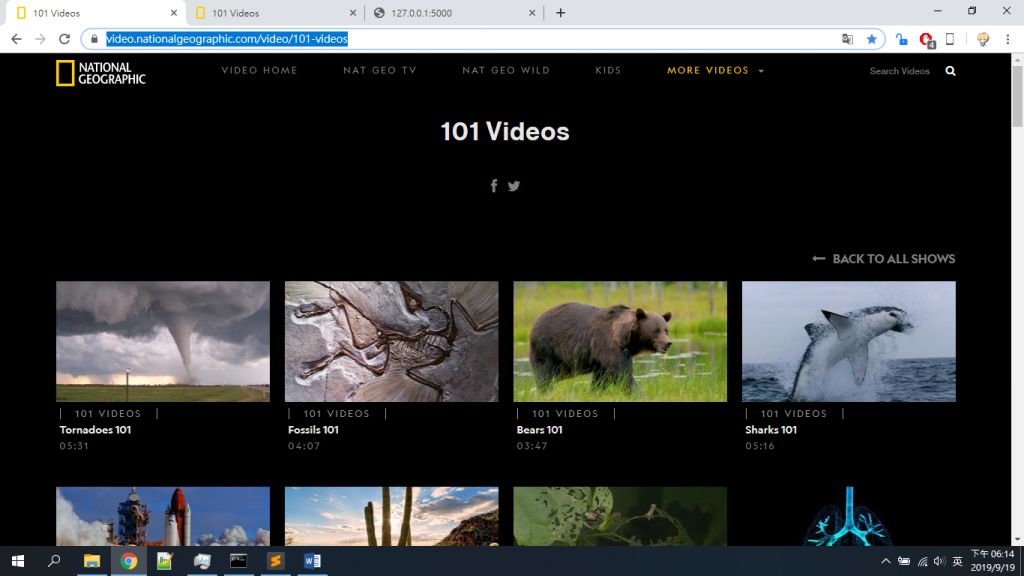The image size is (1024, 576).
Task: Click the glowing lungs thumbnail
Action: coord(848,516)
